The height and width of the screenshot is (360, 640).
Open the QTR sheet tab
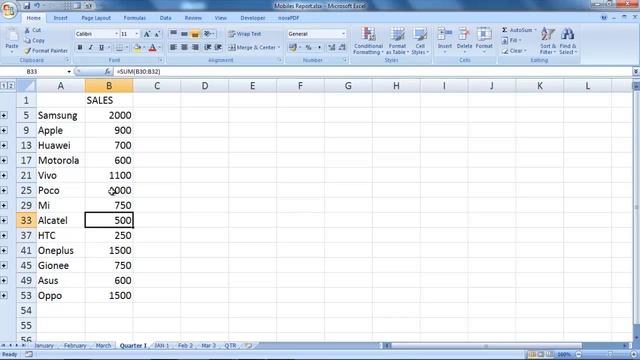(x=230, y=346)
